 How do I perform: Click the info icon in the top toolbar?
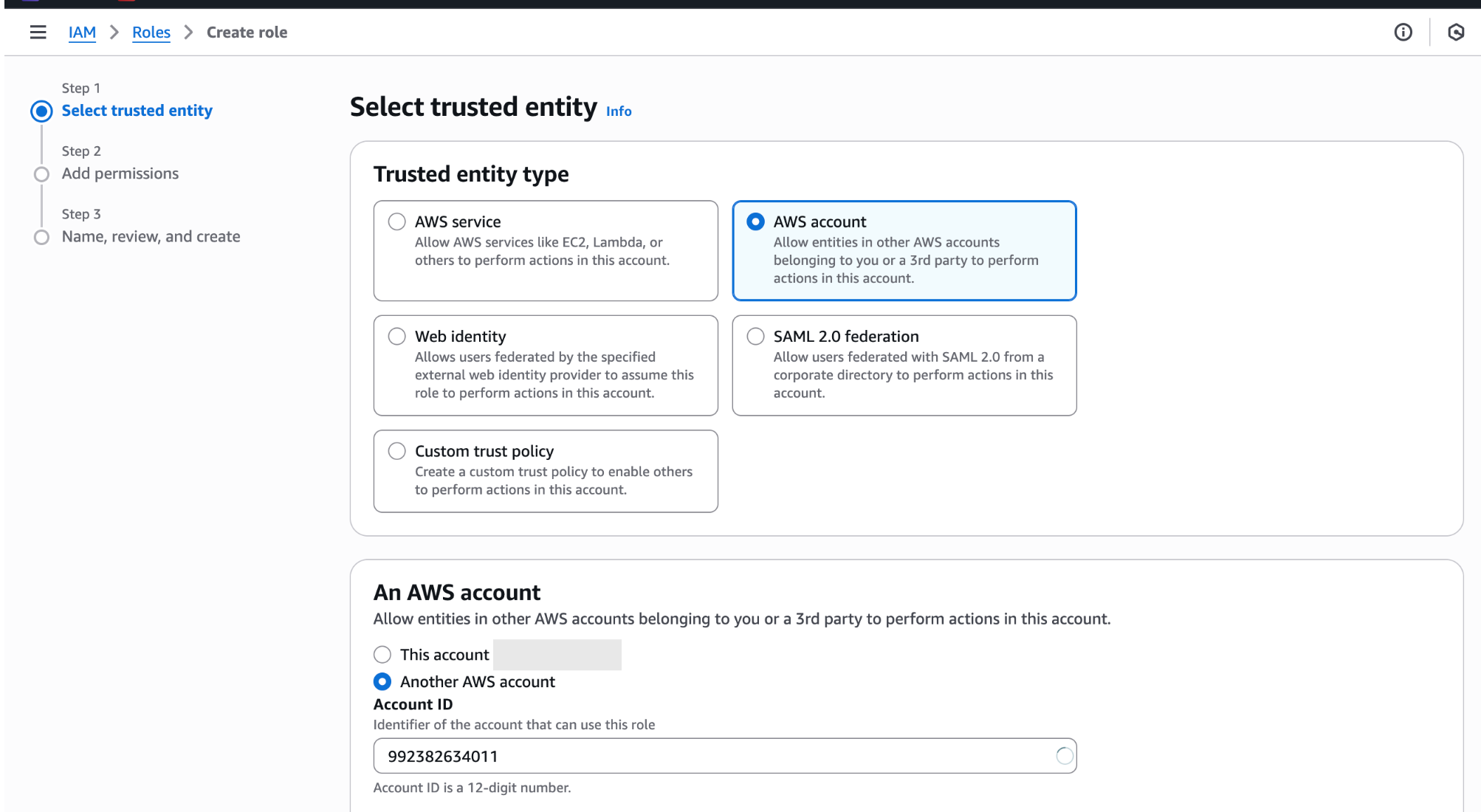pos(1402,32)
